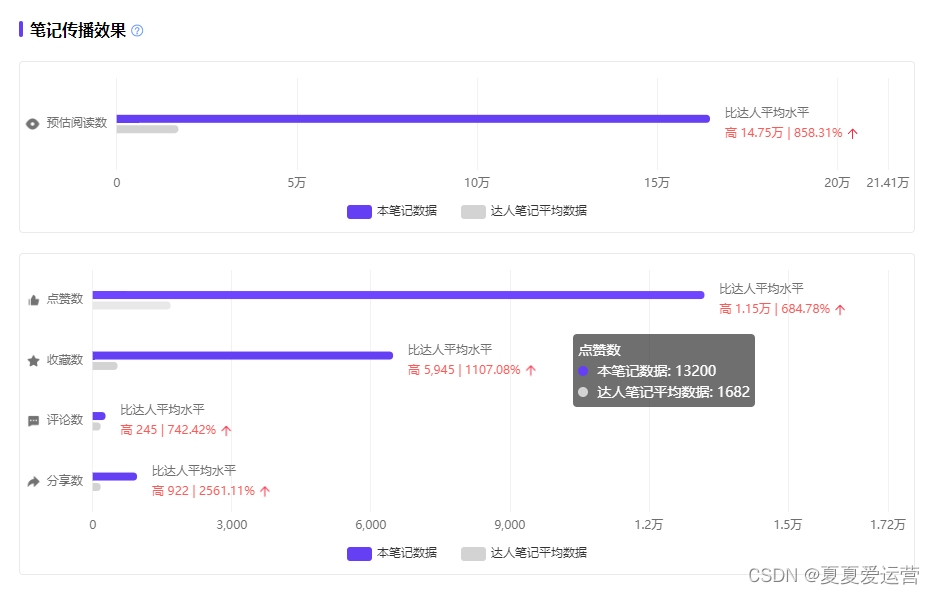Click the share arrow icon next to 分享数

click(33, 481)
